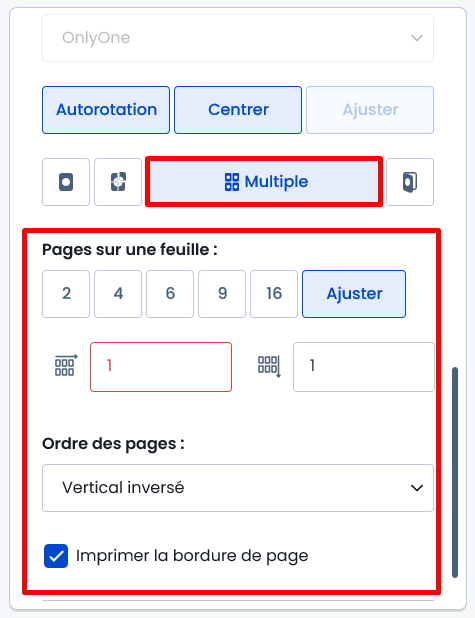Click the columns count grid icon

pos(66,365)
